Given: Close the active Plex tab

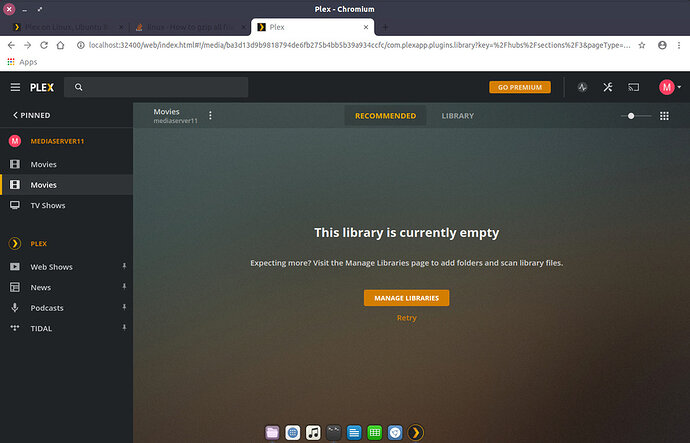Looking at the screenshot, I should (x=366, y=27).
